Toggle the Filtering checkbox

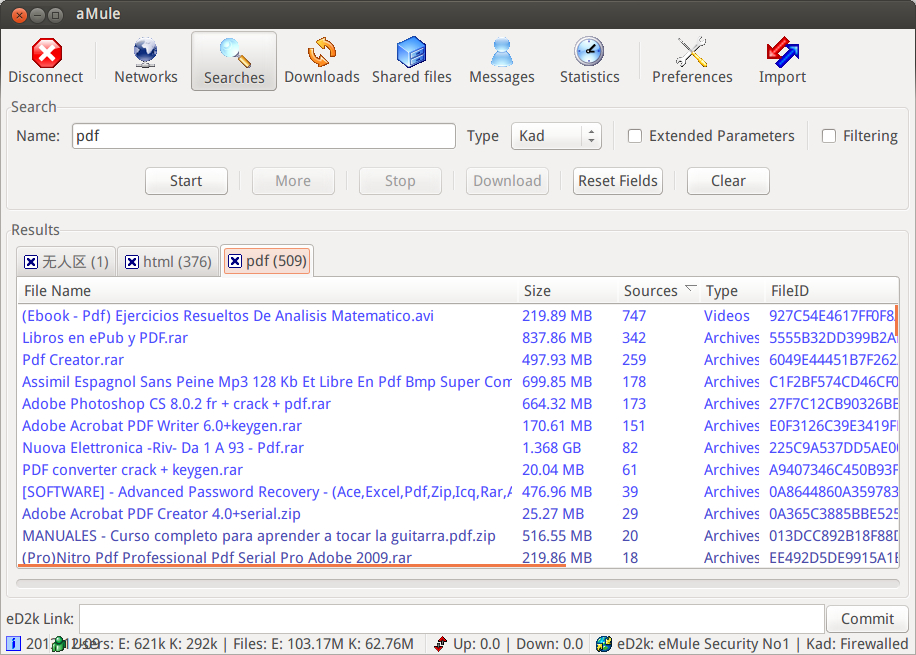click(x=828, y=136)
